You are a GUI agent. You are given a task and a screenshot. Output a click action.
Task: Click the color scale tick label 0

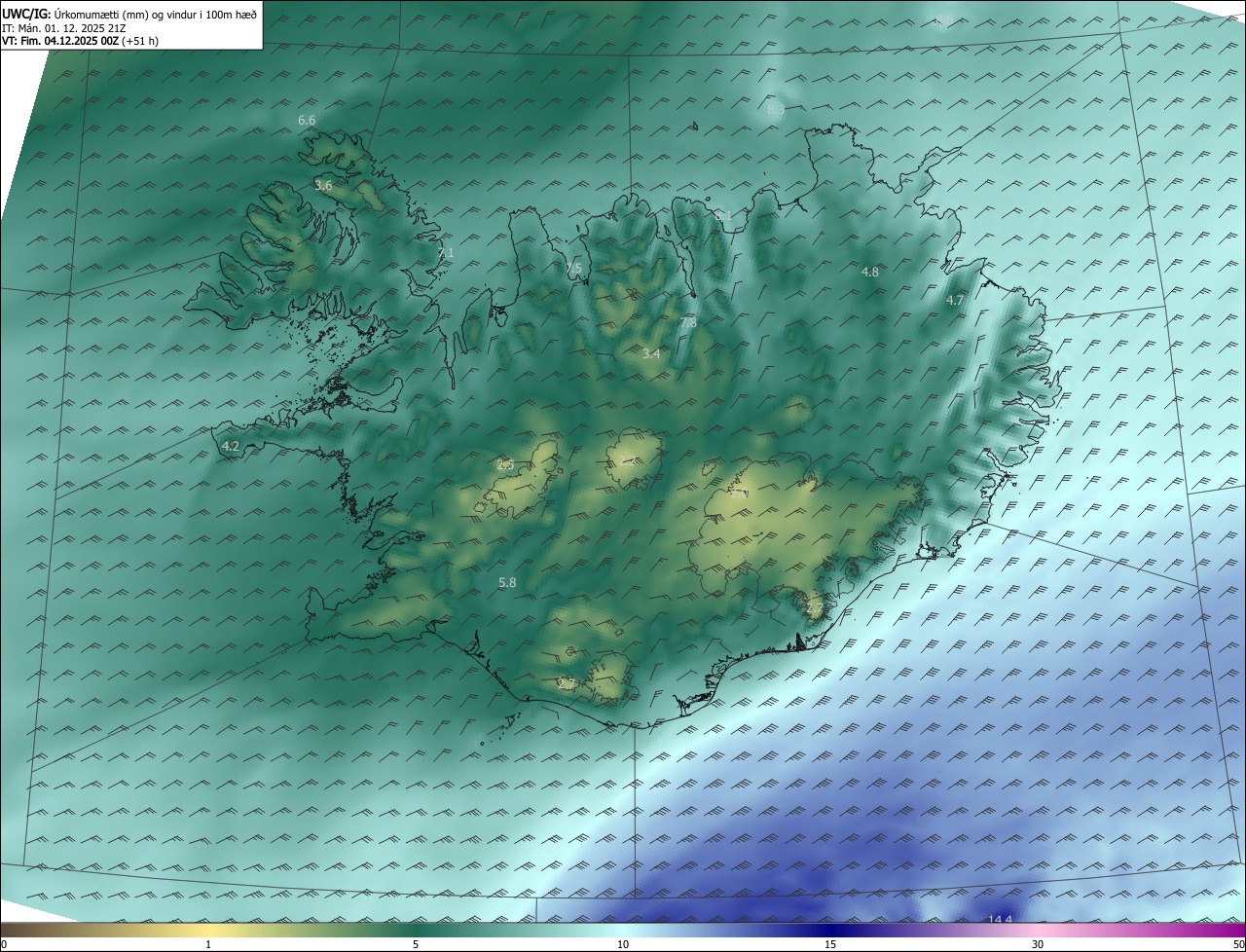(3, 944)
